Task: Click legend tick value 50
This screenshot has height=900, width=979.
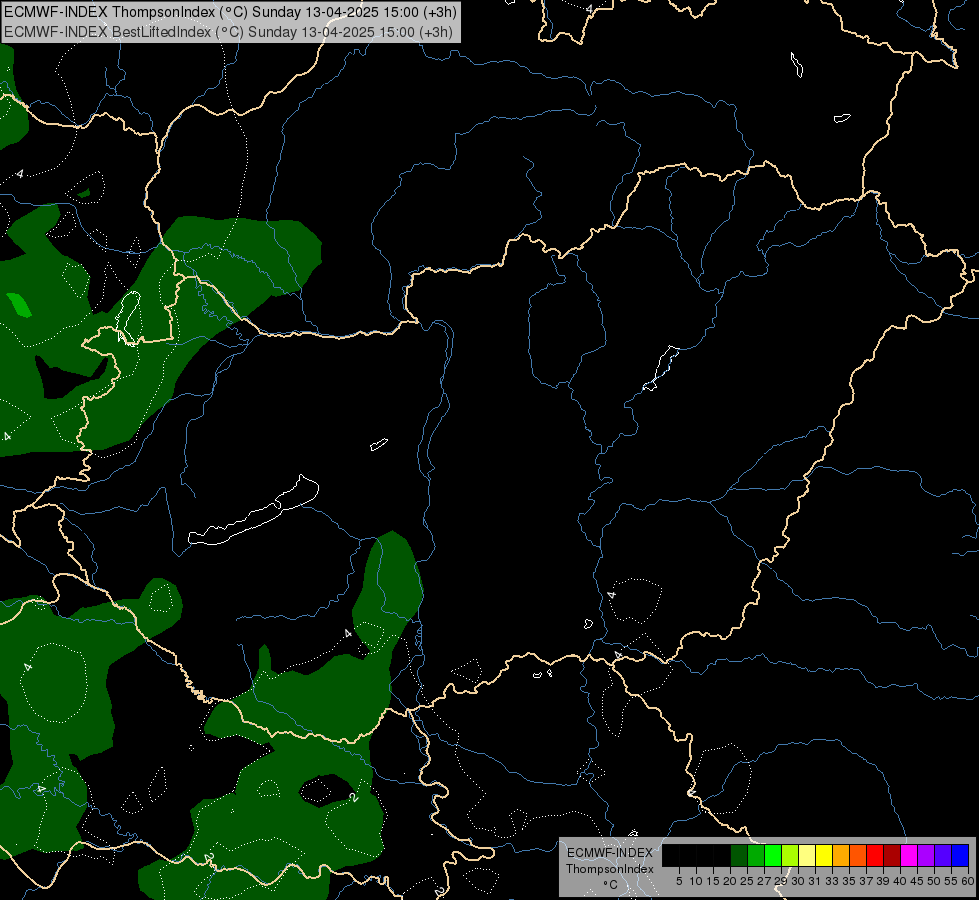Action: 933,881
